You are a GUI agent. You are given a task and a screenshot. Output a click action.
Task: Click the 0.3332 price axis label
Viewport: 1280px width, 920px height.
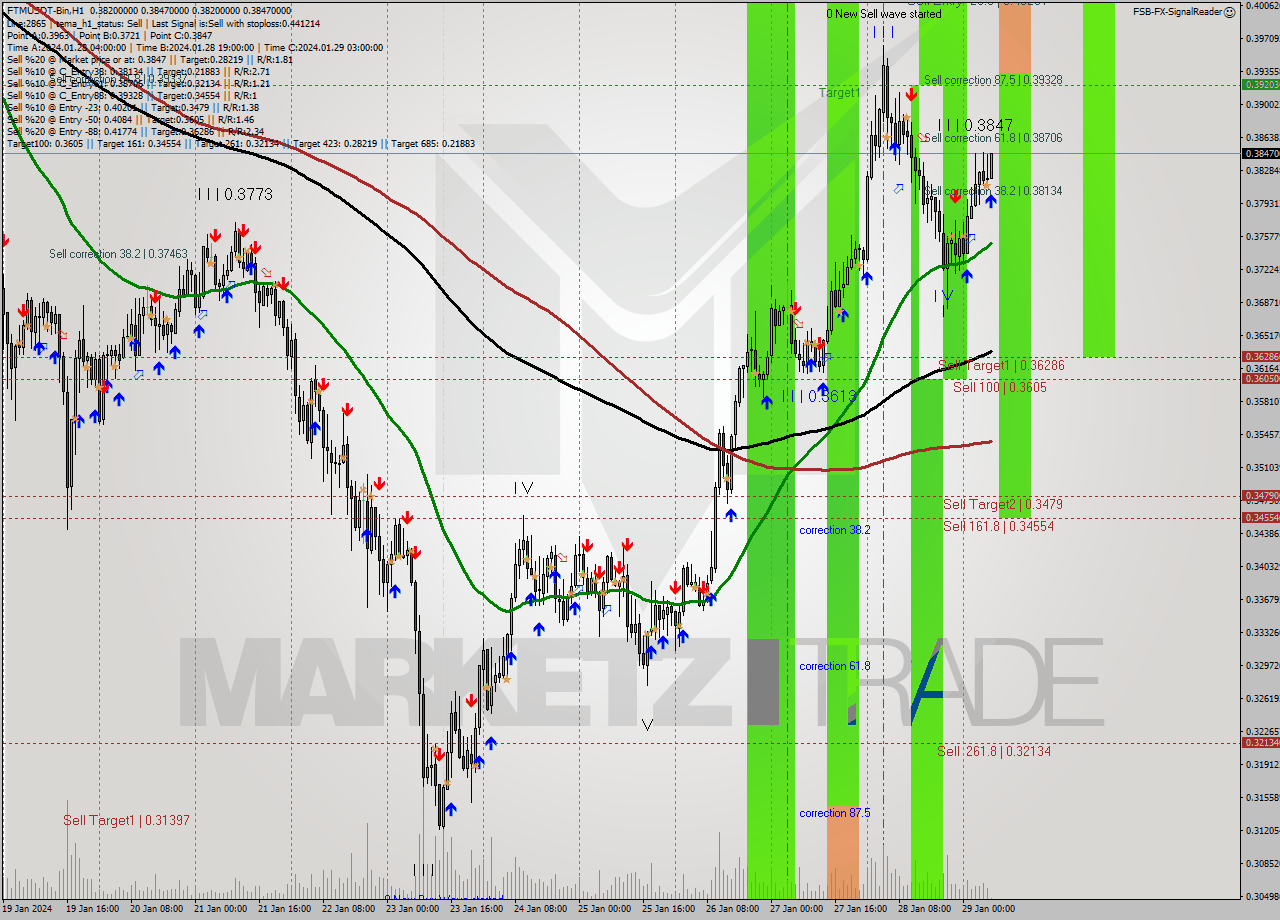1261,633
